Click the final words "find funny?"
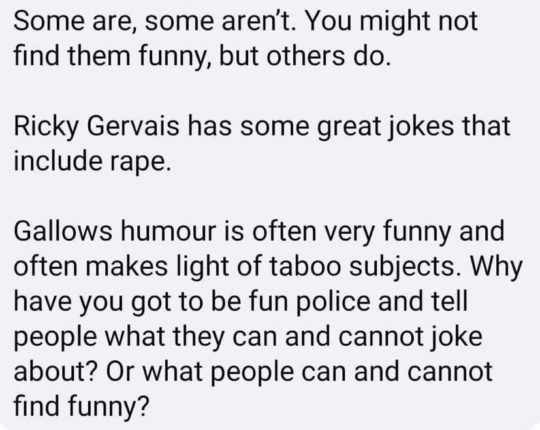540x430 pixels. 82,407
